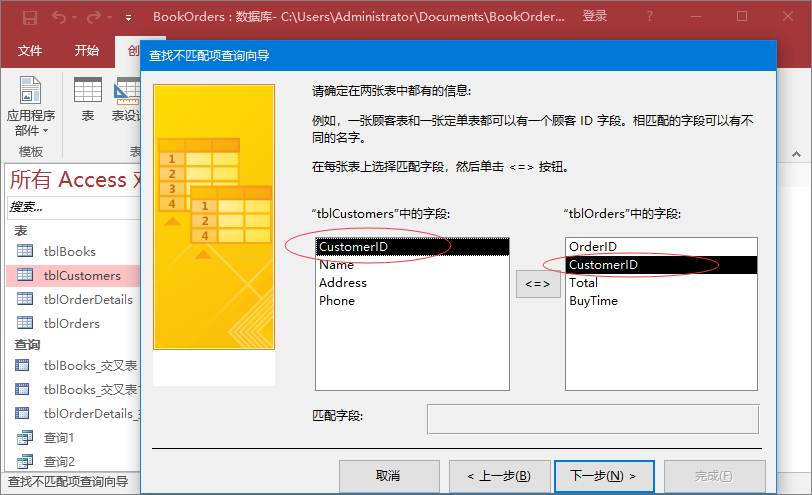The image size is (812, 495).
Task: Go back with the < 上一步(B) button
Action: pos(491,476)
